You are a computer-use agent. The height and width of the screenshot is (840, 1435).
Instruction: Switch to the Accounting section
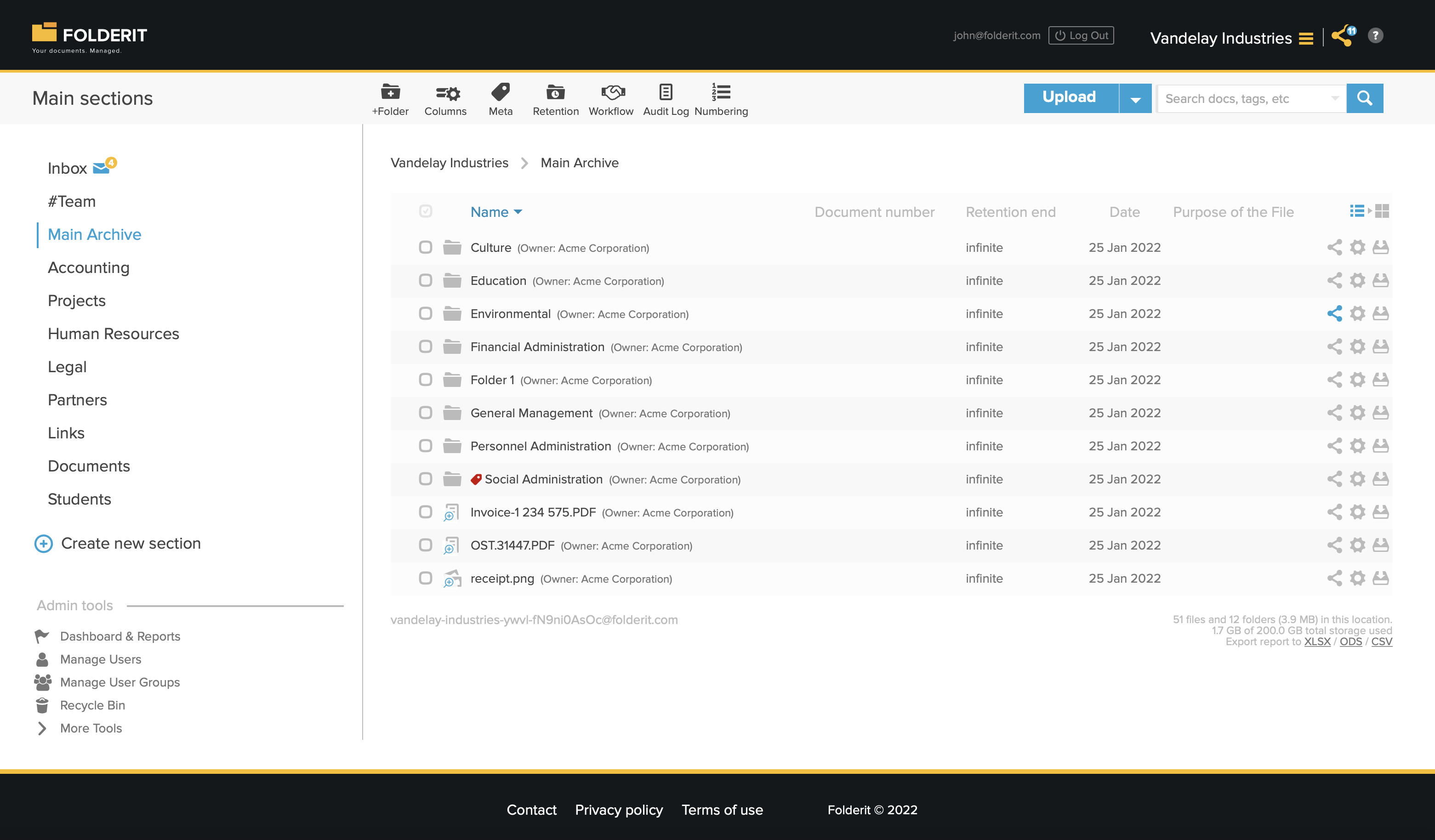point(88,267)
